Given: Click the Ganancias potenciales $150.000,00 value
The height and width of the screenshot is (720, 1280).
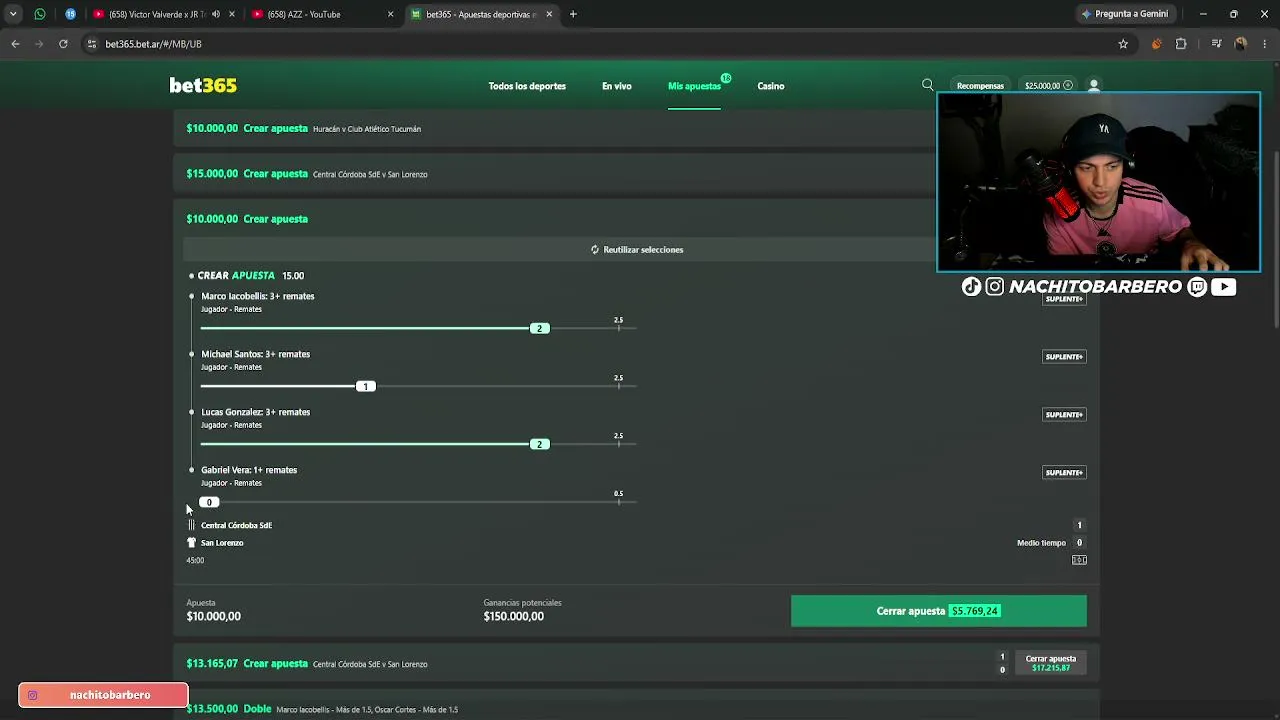Looking at the screenshot, I should pos(514,616).
